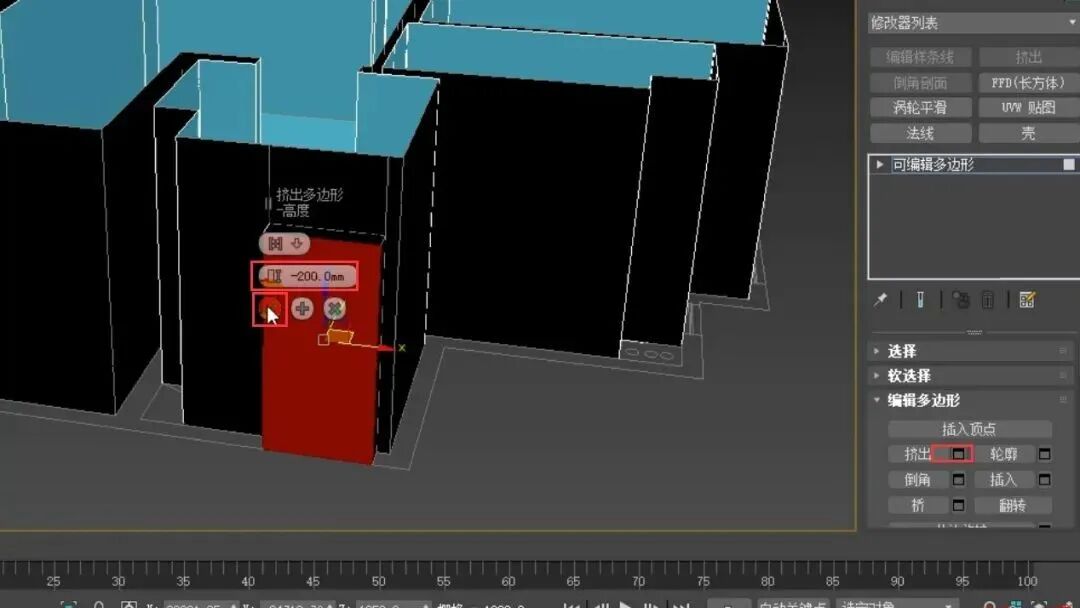Image resolution: width=1080 pixels, height=608 pixels.
Task: Click the 桥 bridge button
Action: tap(918, 505)
